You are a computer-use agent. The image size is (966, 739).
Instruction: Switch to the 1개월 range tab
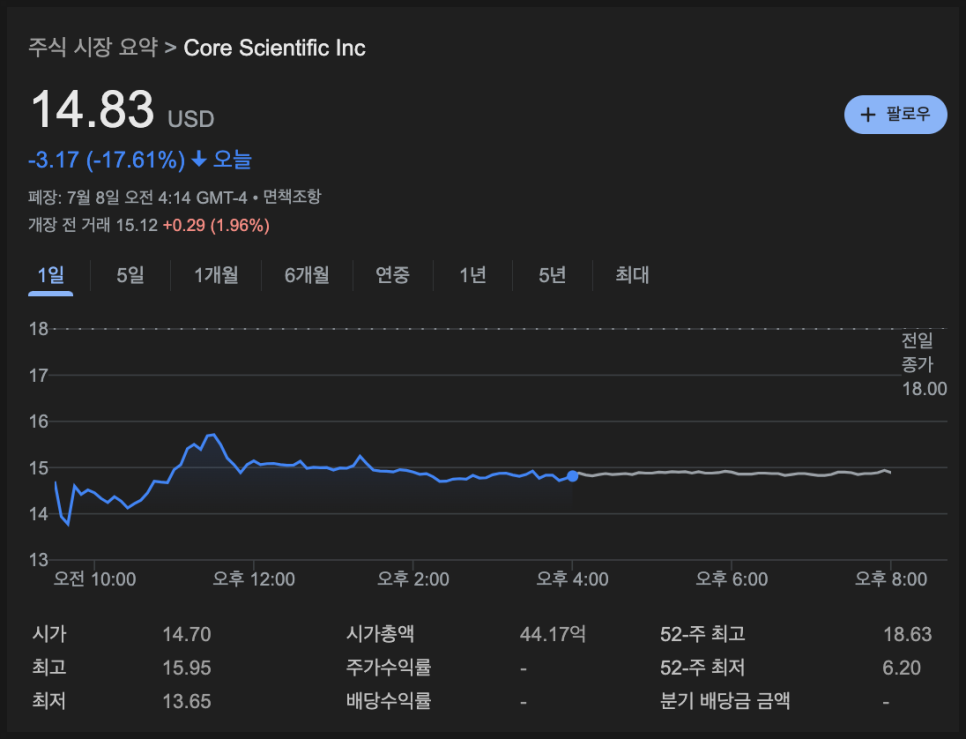tap(216, 275)
